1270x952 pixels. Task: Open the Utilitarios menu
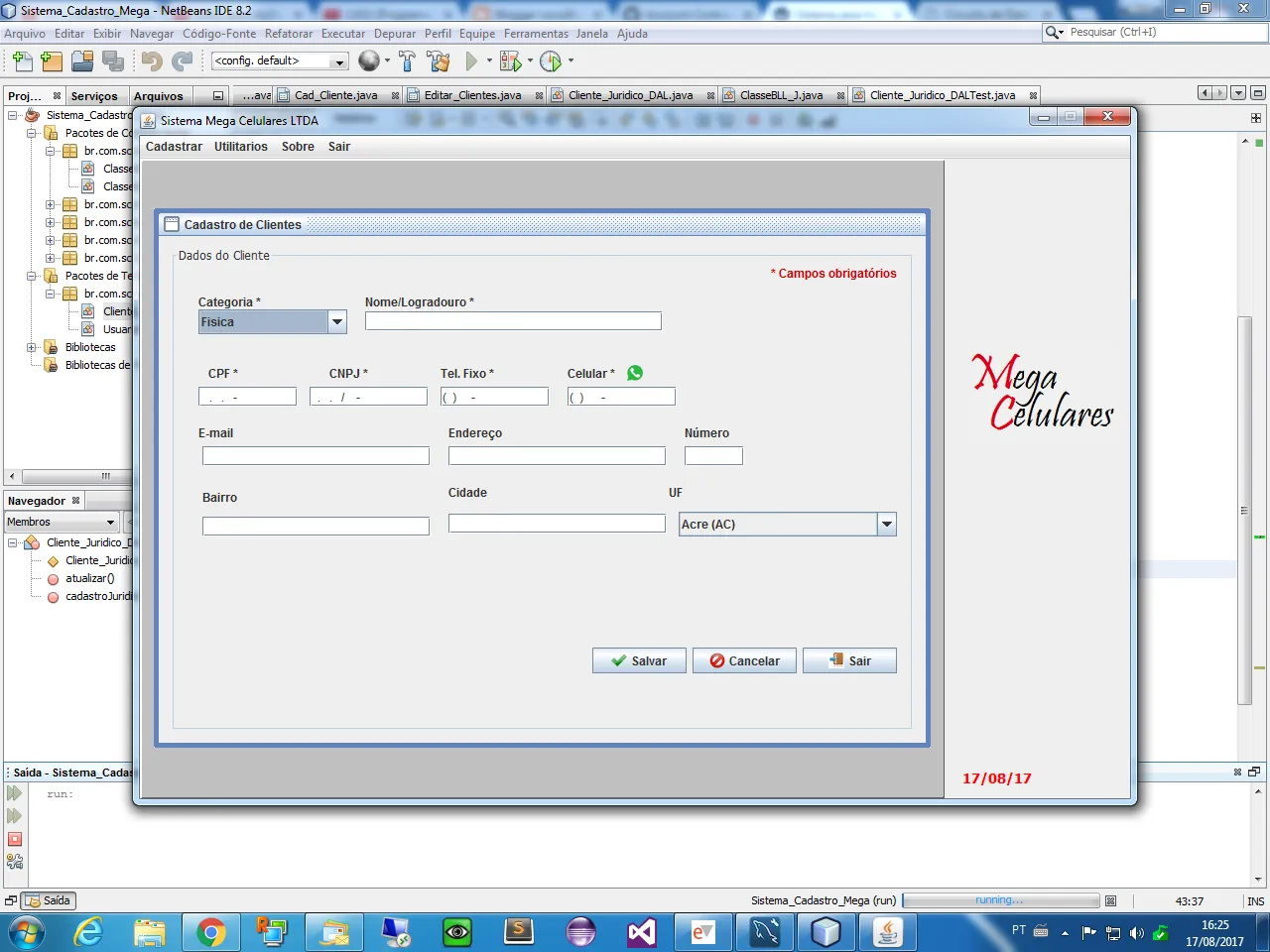click(240, 147)
